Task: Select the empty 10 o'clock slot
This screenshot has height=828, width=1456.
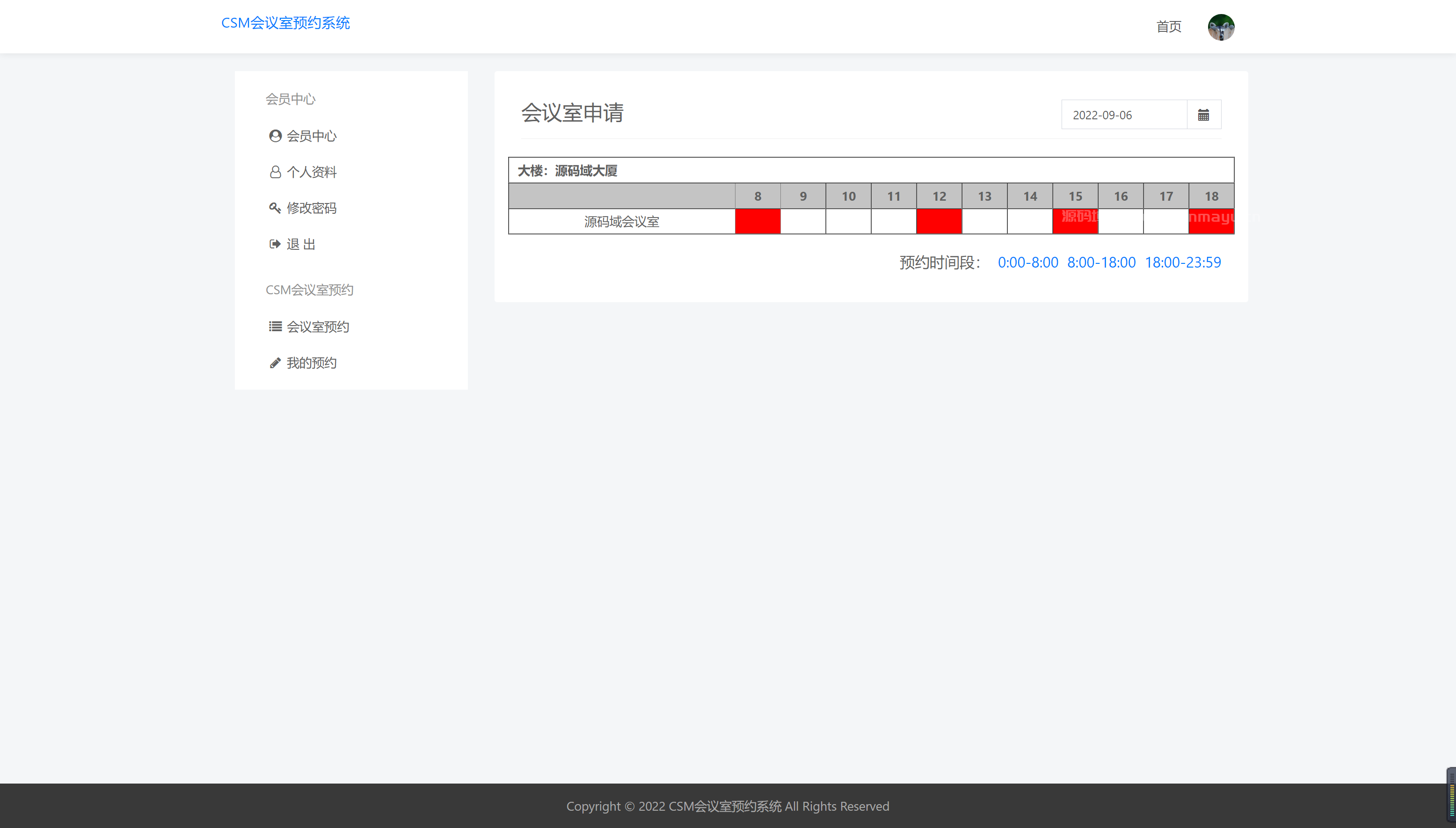Action: coord(848,221)
